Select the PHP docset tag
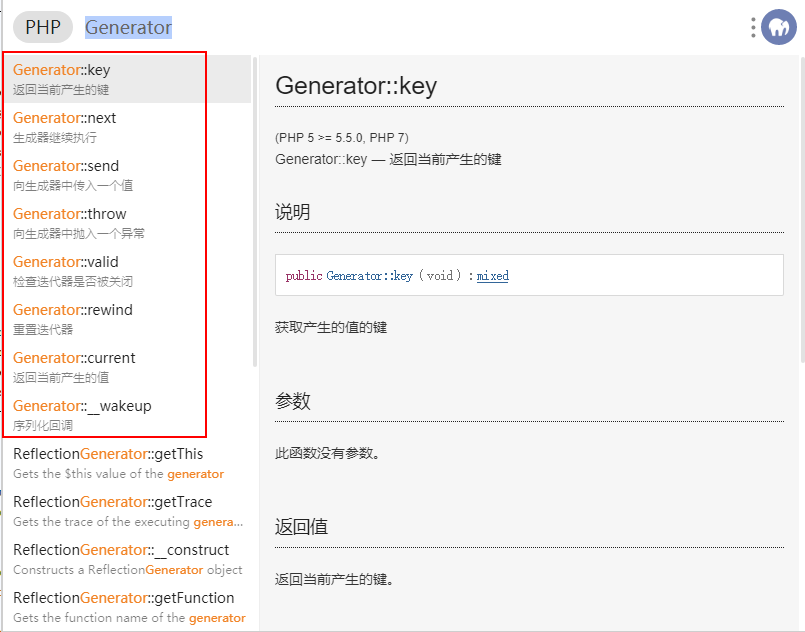805x632 pixels. point(43,27)
